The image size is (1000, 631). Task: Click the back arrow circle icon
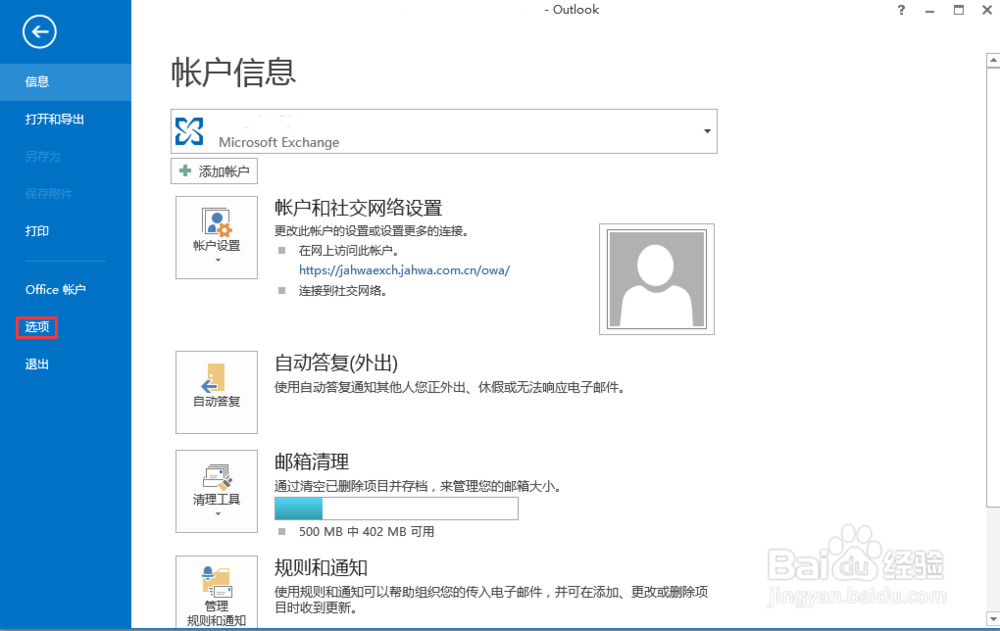(40, 31)
